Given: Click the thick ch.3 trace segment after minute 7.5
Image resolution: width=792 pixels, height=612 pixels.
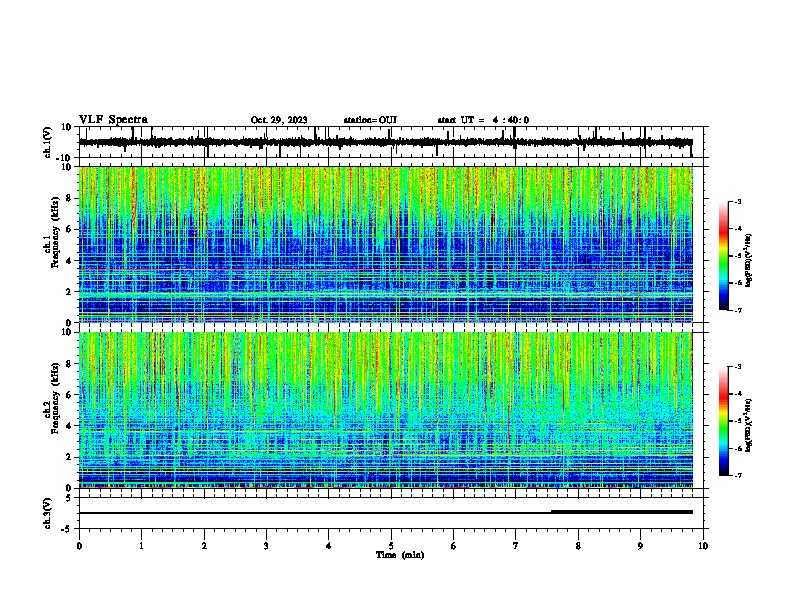Looking at the screenshot, I should click(x=622, y=512).
